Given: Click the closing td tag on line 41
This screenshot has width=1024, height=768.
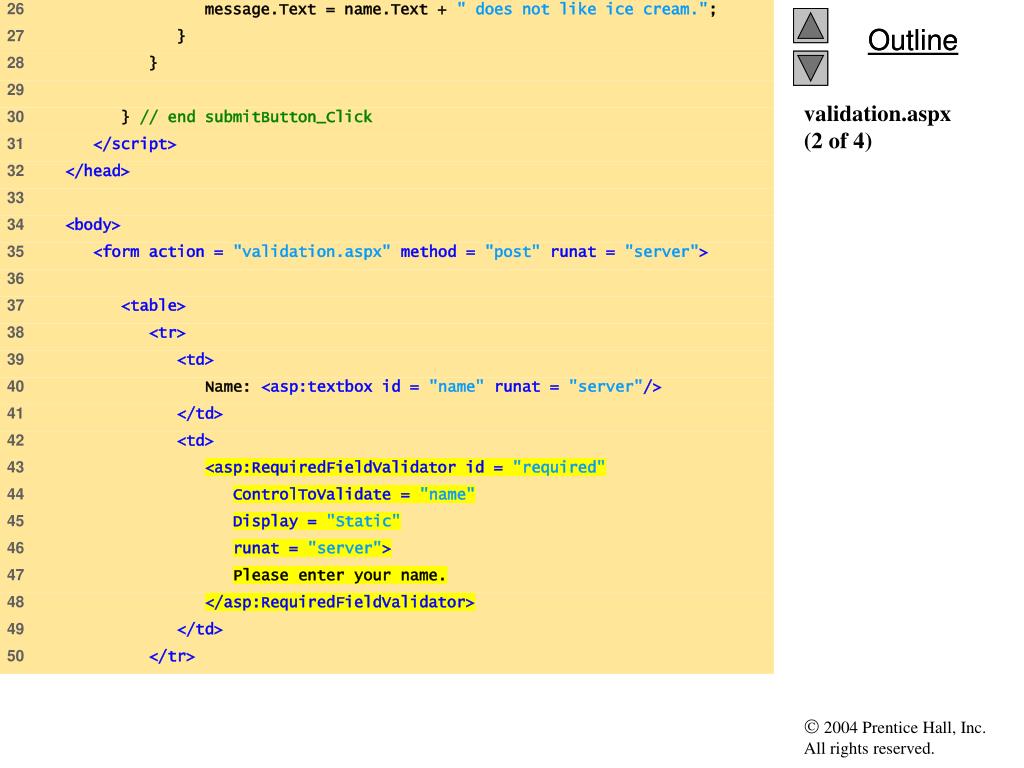Looking at the screenshot, I should tap(200, 413).
